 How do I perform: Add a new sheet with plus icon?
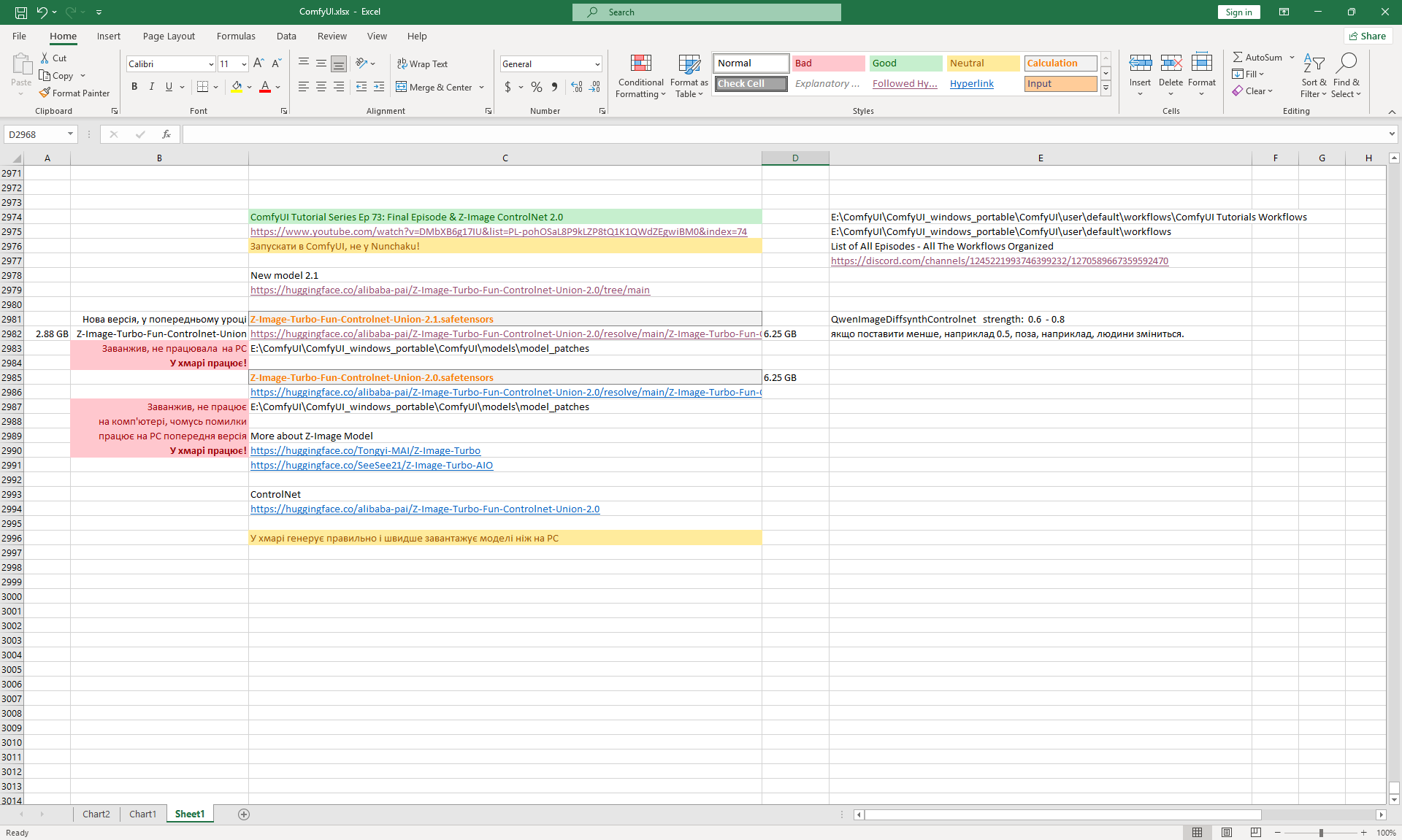pos(244,814)
